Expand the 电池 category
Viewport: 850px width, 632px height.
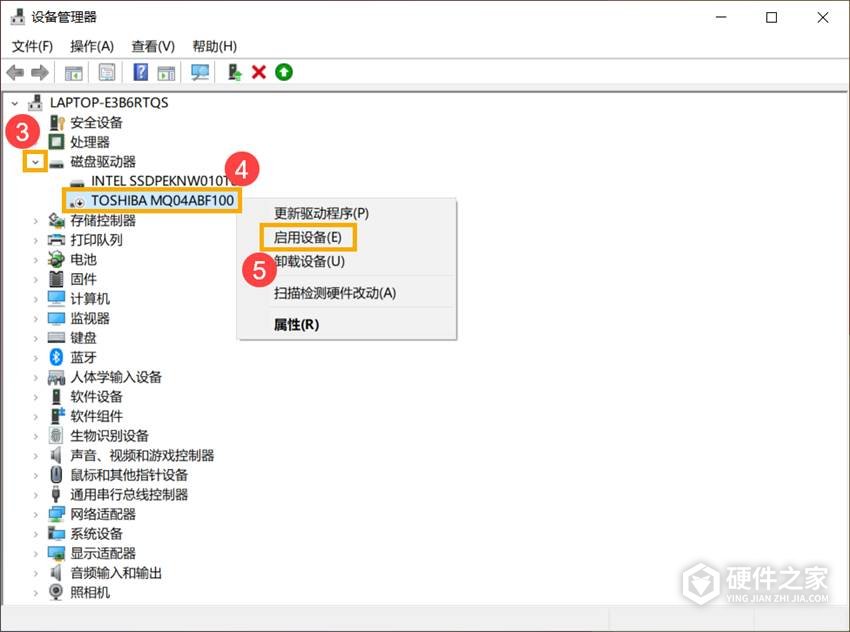coord(36,260)
